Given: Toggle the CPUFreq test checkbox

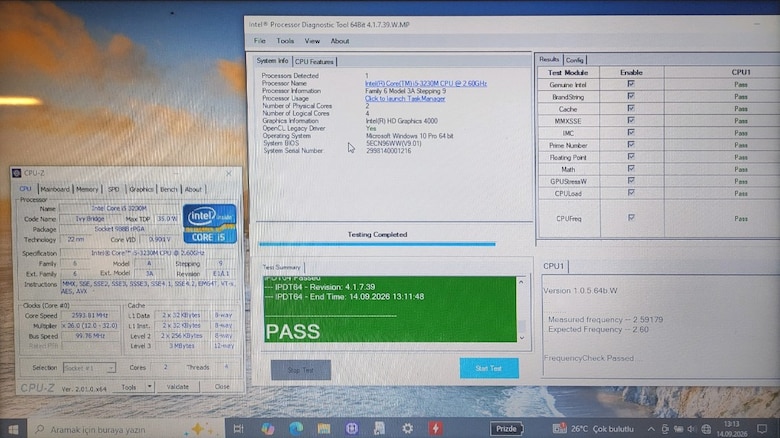Looking at the screenshot, I should tap(631, 218).
